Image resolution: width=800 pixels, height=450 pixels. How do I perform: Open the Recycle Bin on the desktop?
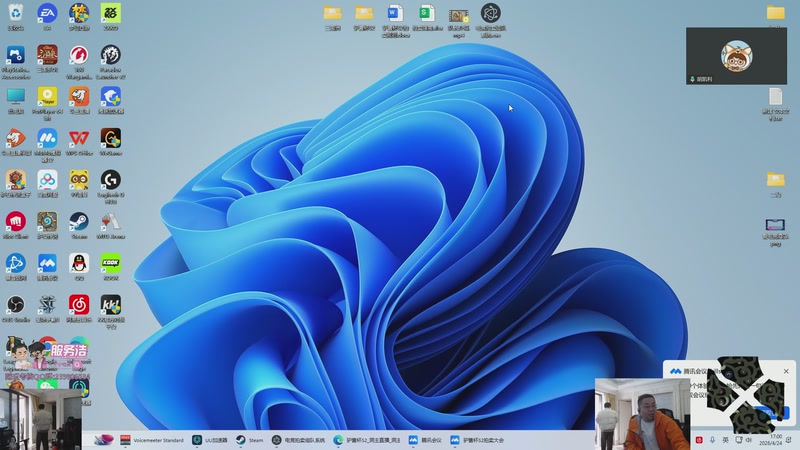pyautogui.click(x=16, y=14)
